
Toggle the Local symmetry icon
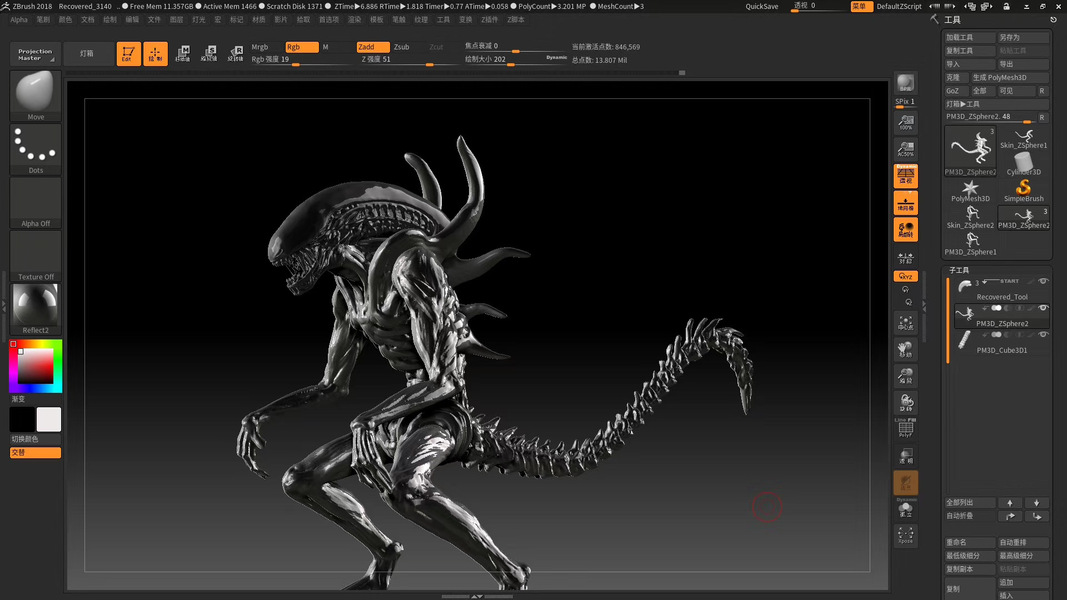click(x=905, y=230)
